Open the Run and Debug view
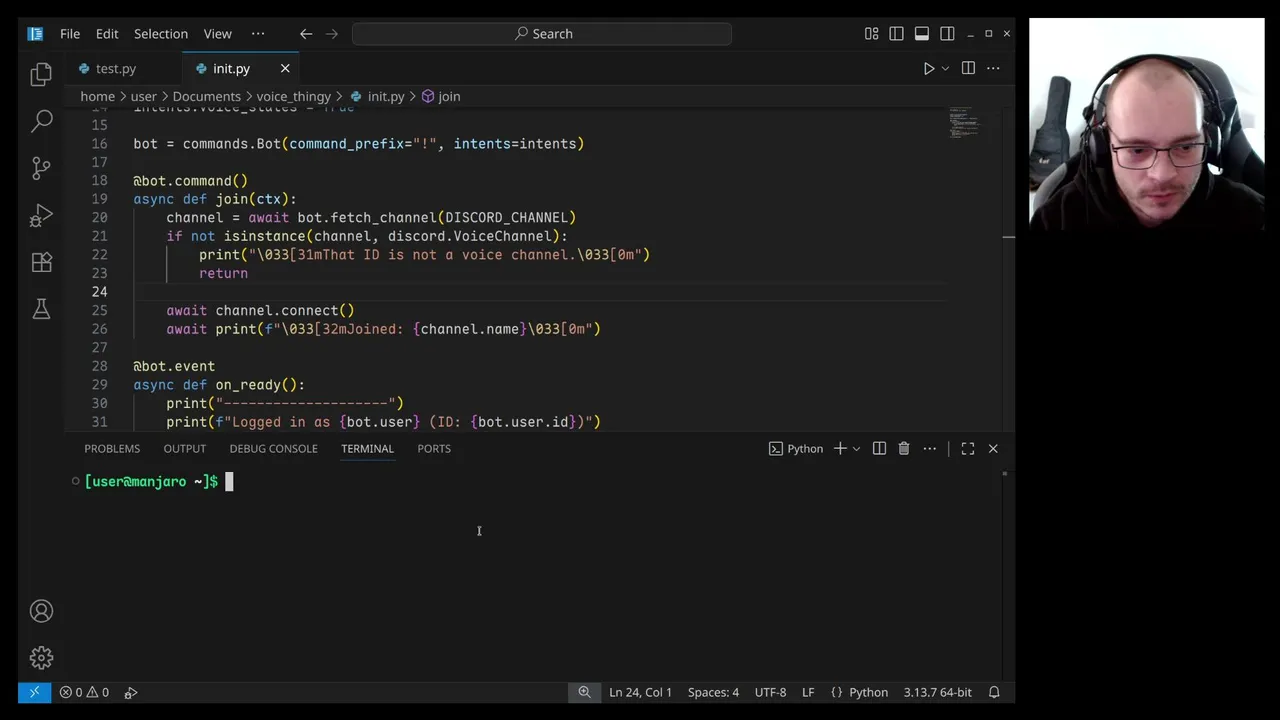This screenshot has height=720, width=1280. click(x=41, y=215)
